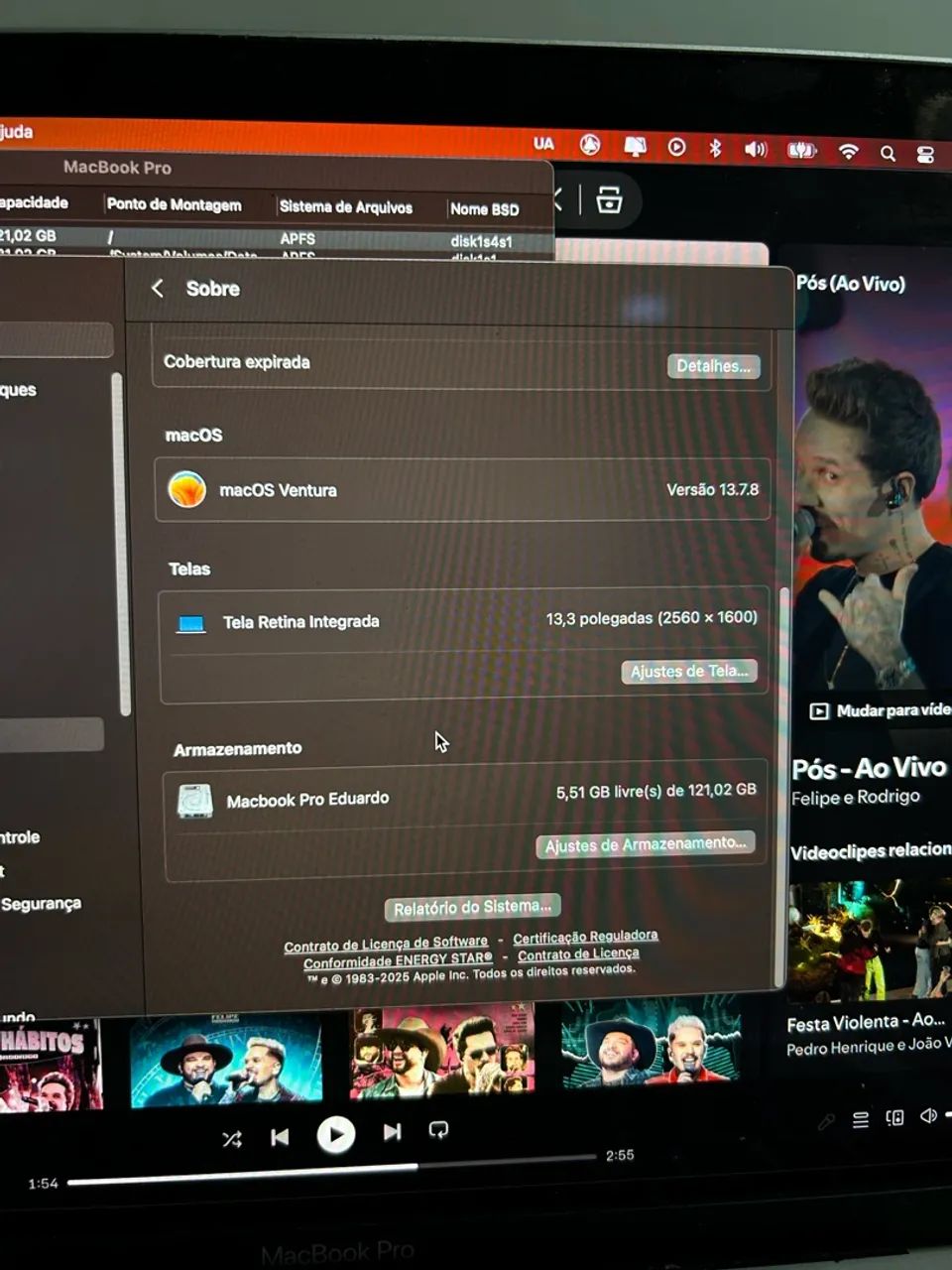
Task: Click the Versão 13.7.8 text
Action: (x=712, y=489)
